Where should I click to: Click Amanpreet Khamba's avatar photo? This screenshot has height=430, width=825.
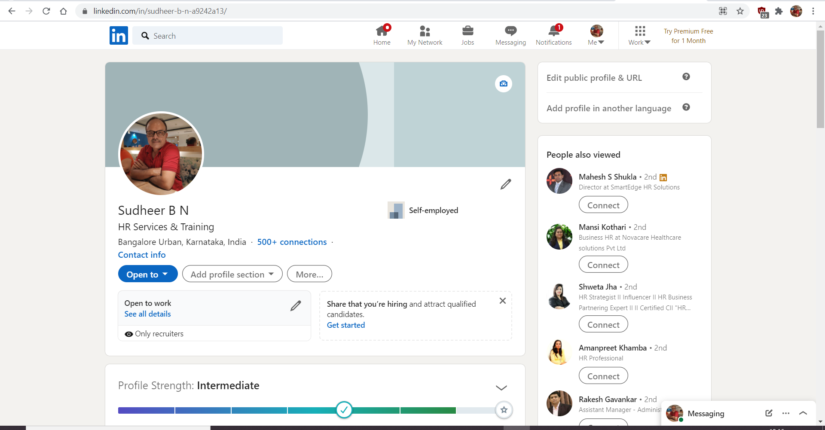[559, 352]
